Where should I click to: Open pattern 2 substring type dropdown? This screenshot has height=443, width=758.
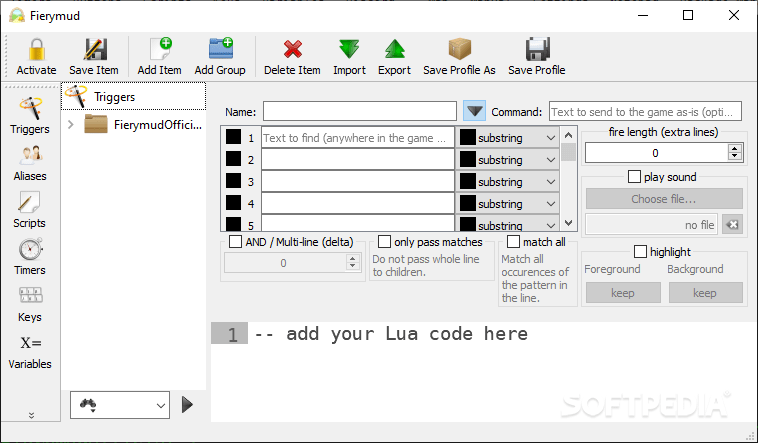[x=507, y=160]
